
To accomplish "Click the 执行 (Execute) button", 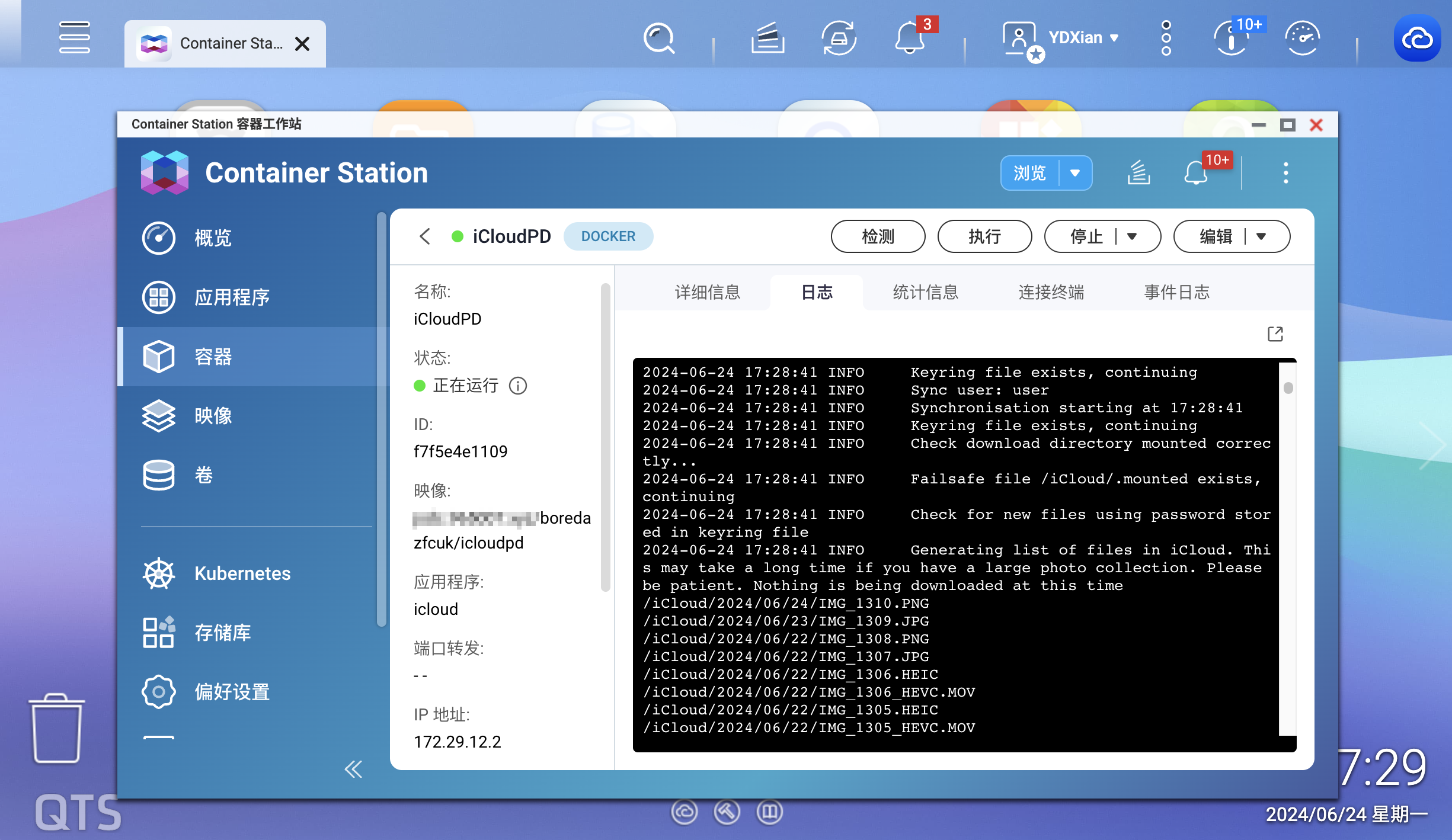I will tap(984, 236).
